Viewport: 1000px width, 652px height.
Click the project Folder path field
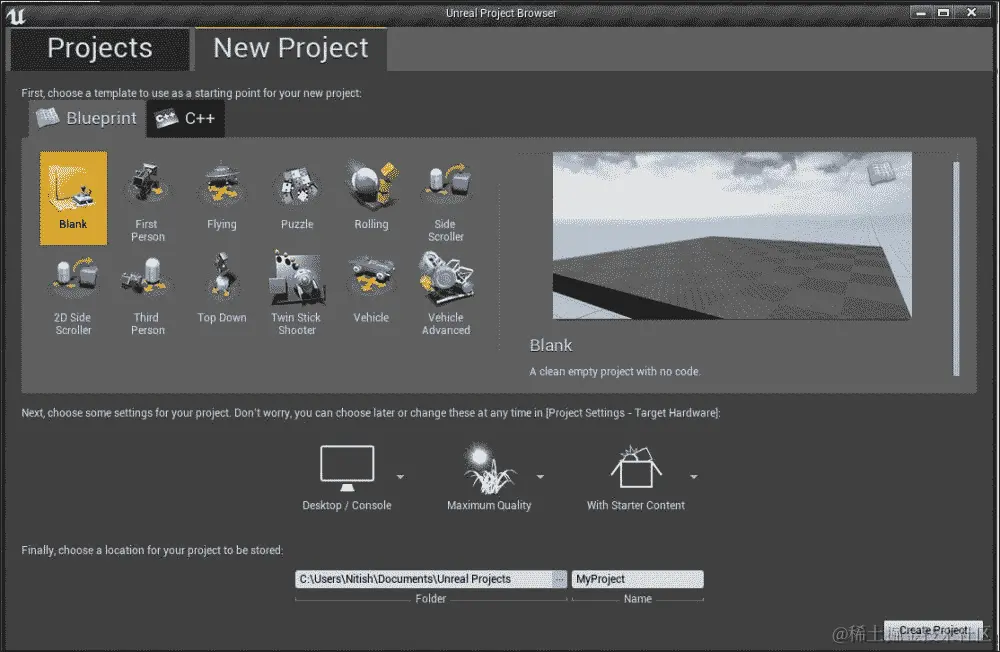tap(423, 579)
